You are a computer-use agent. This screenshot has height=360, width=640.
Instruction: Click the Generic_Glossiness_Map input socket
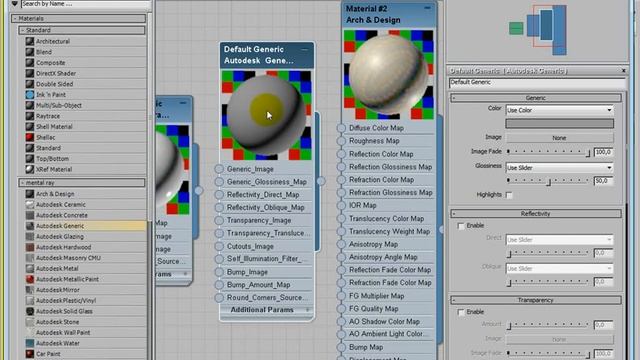[219, 182]
